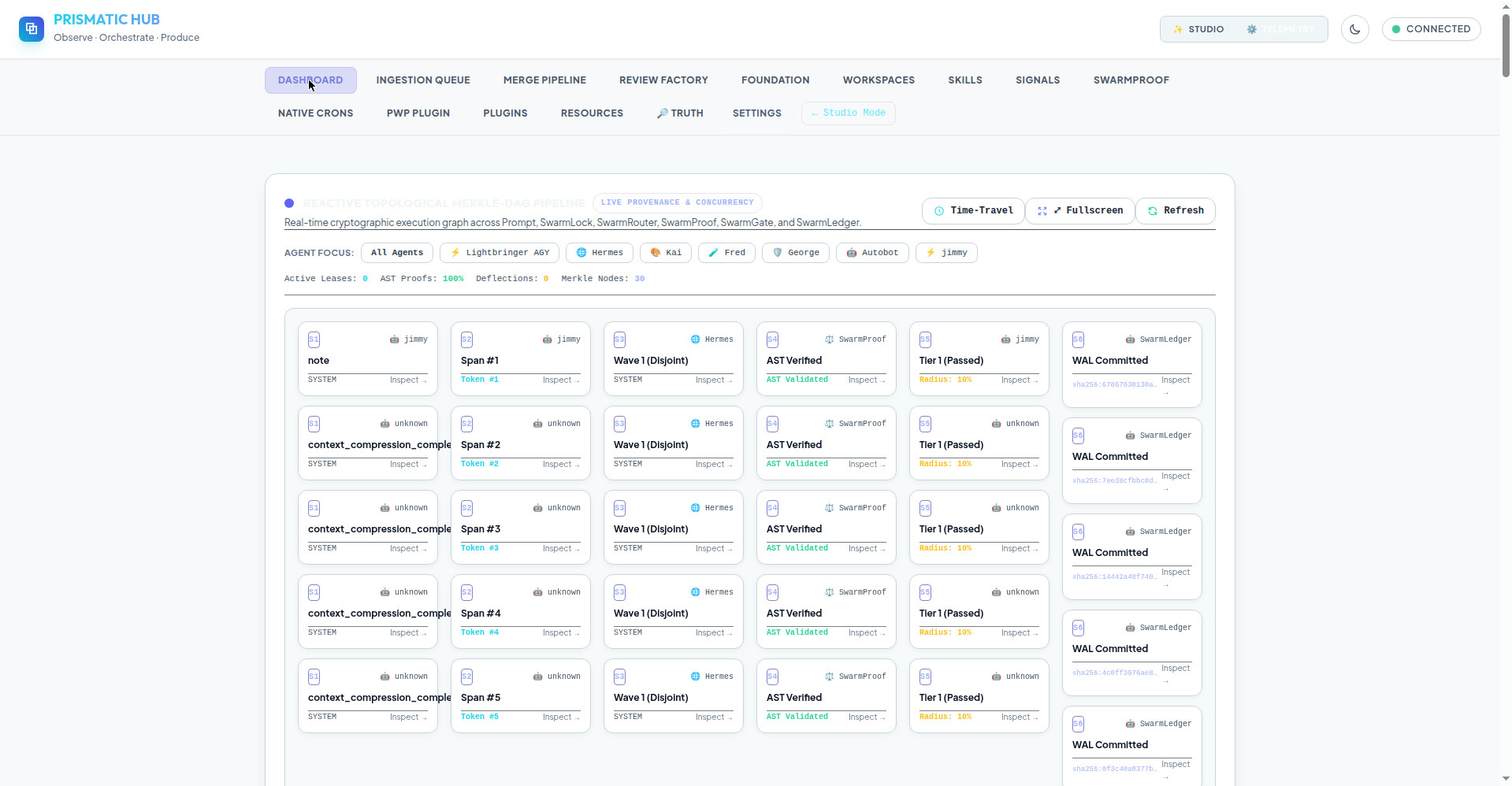The height and width of the screenshot is (786, 1512).
Task: Click the S1 stage badge on the note card
Action: tap(314, 339)
